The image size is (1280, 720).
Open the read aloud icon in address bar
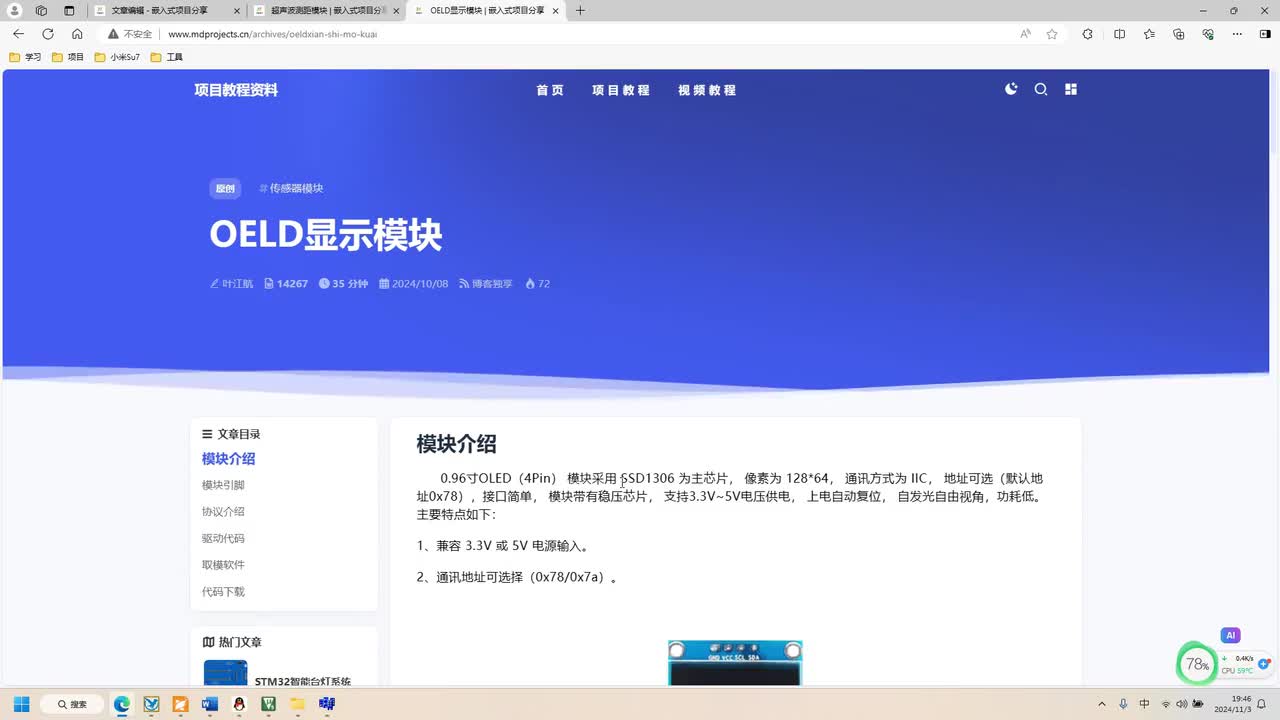[x=1025, y=34]
